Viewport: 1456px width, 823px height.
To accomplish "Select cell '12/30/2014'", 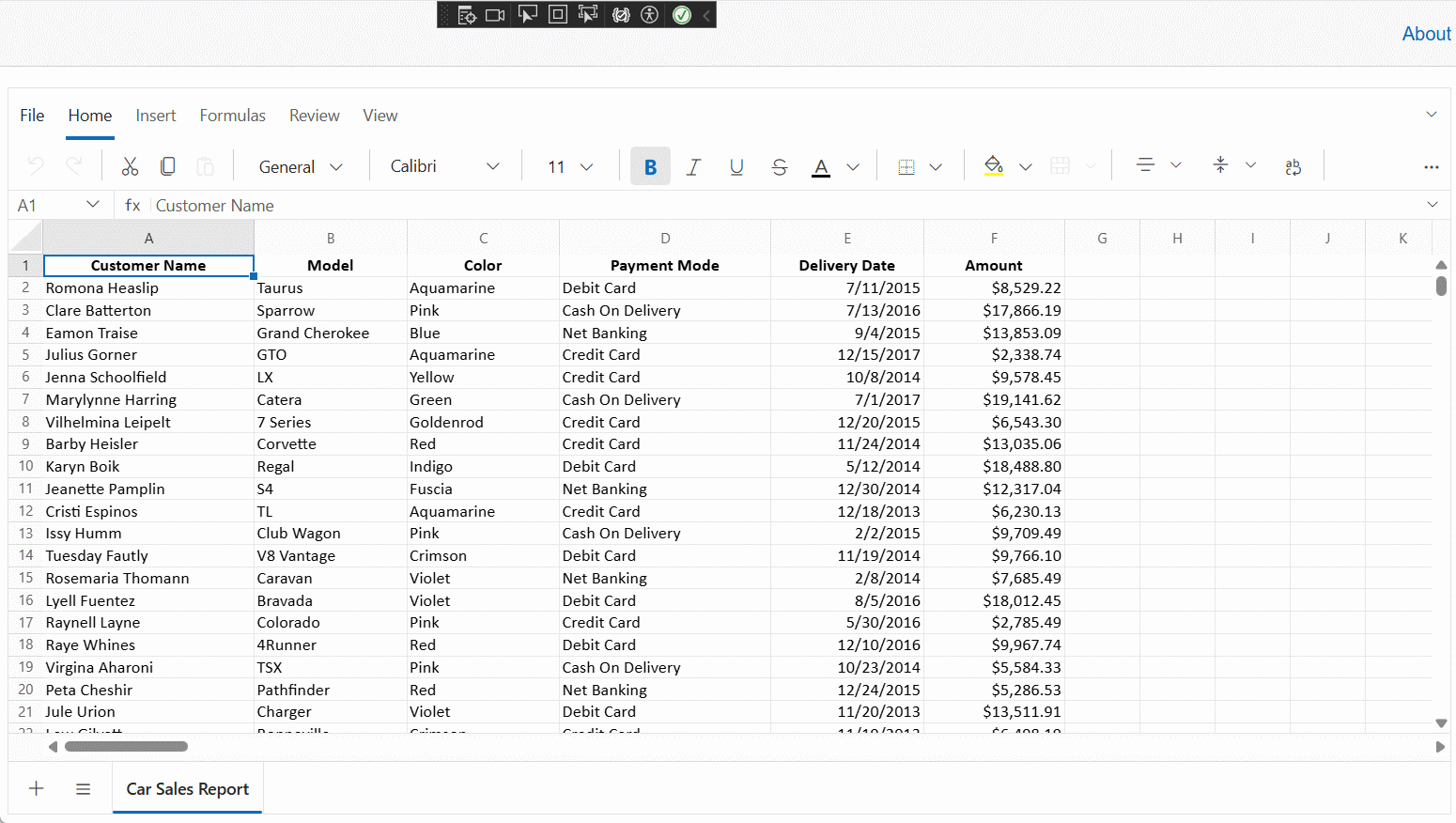I will [847, 489].
